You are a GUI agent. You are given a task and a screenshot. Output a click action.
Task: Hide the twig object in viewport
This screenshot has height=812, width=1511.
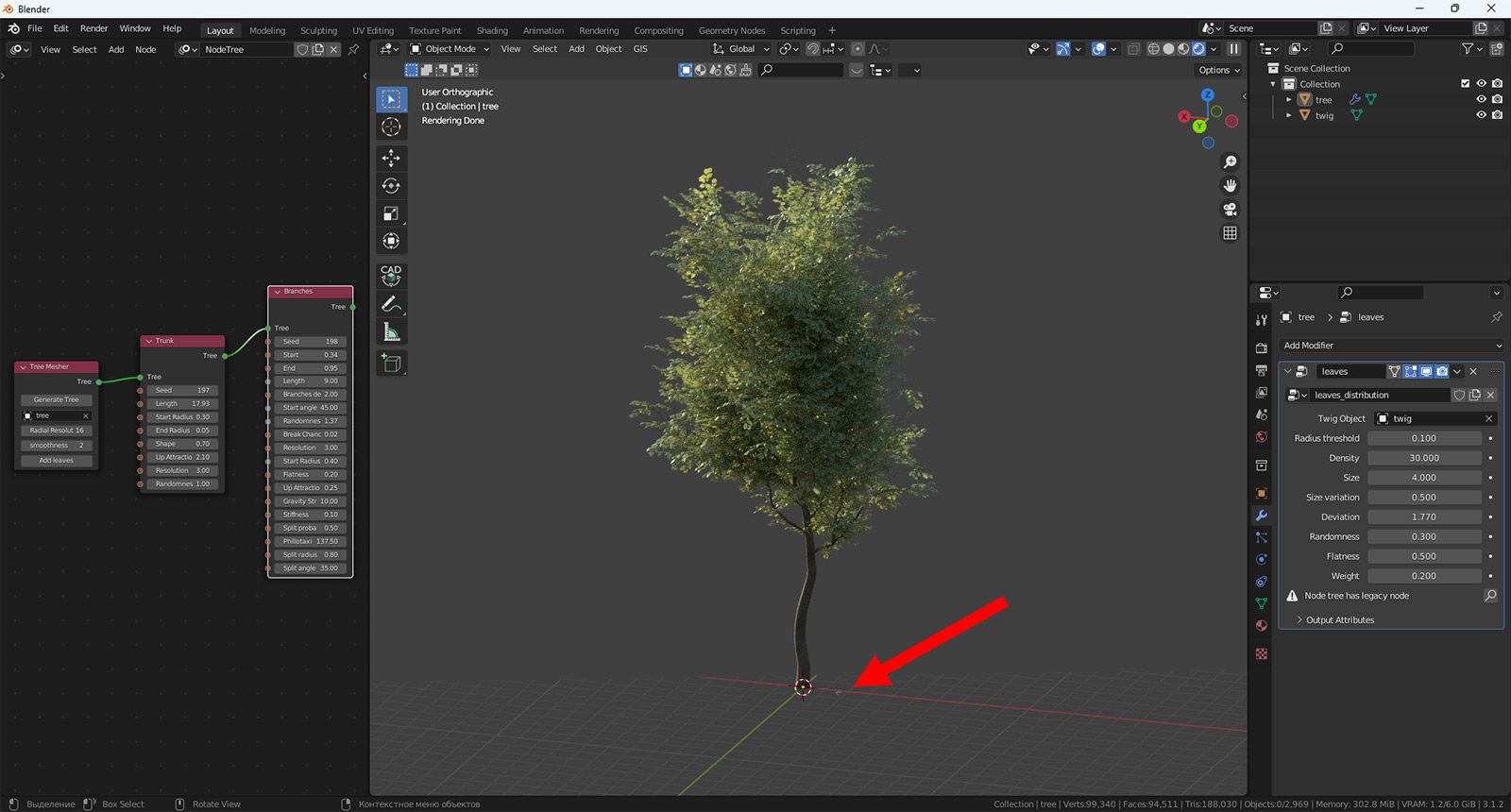[1481, 115]
